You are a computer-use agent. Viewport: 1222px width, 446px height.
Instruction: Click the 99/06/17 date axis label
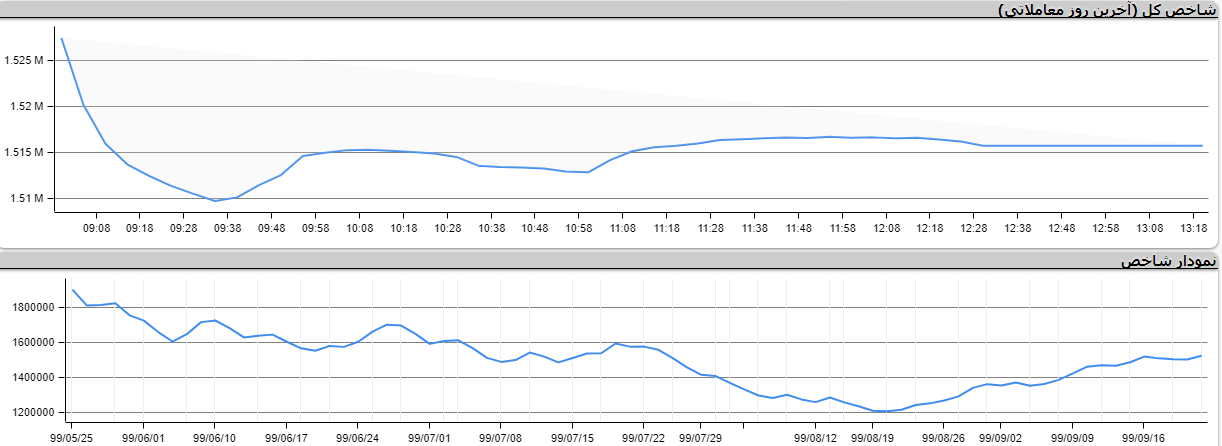coord(286,437)
